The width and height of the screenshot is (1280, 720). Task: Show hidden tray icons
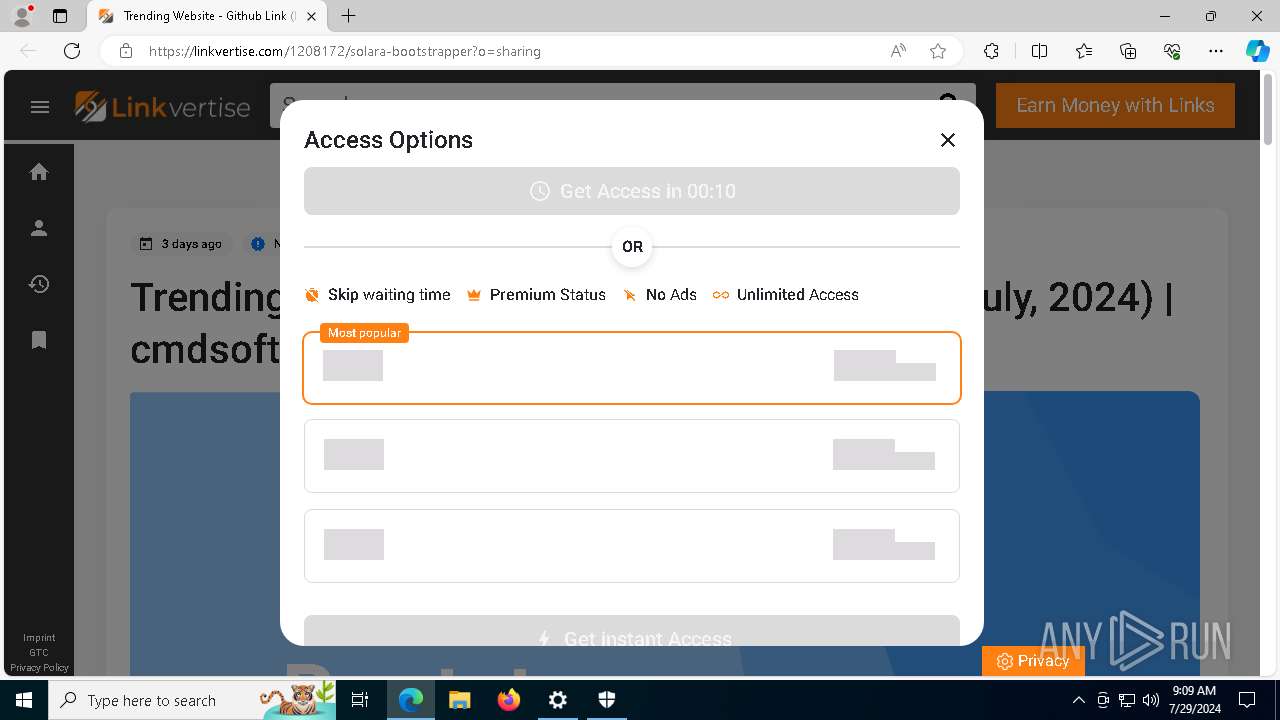click(x=1078, y=700)
